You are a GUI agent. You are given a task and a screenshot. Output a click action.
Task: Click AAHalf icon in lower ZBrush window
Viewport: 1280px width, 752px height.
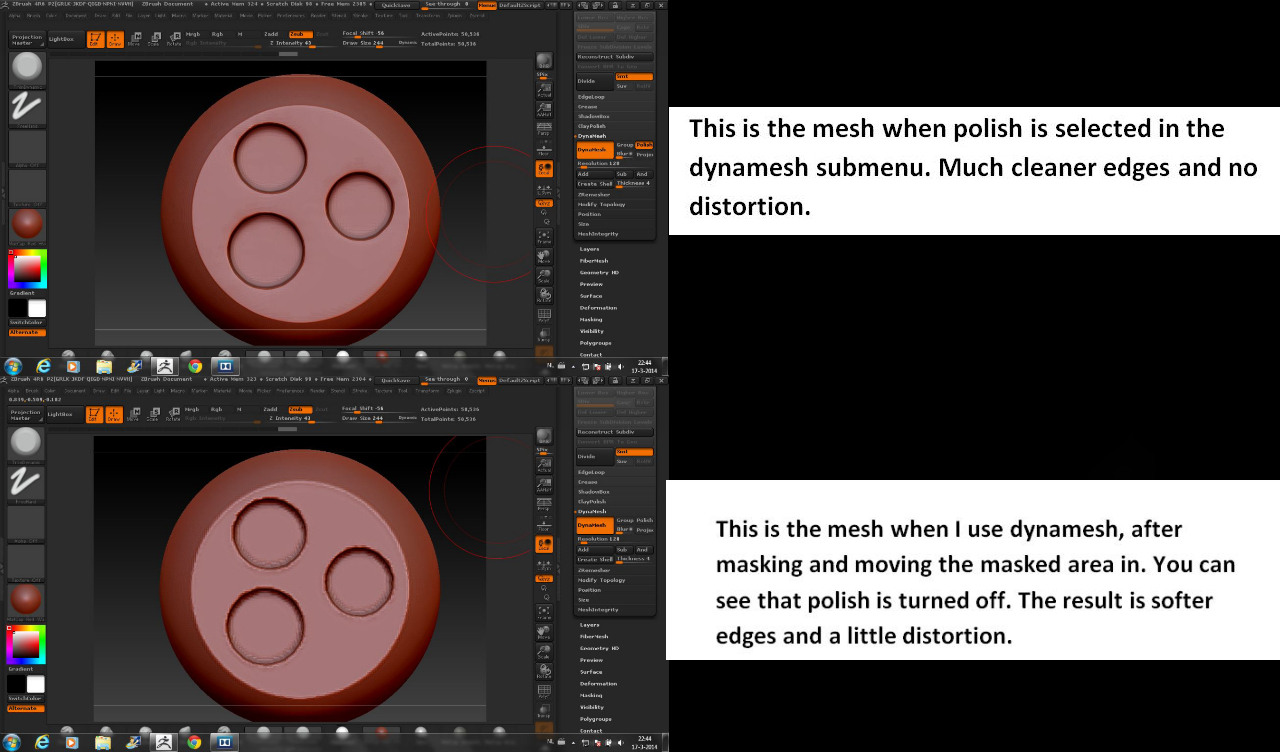coord(544,484)
